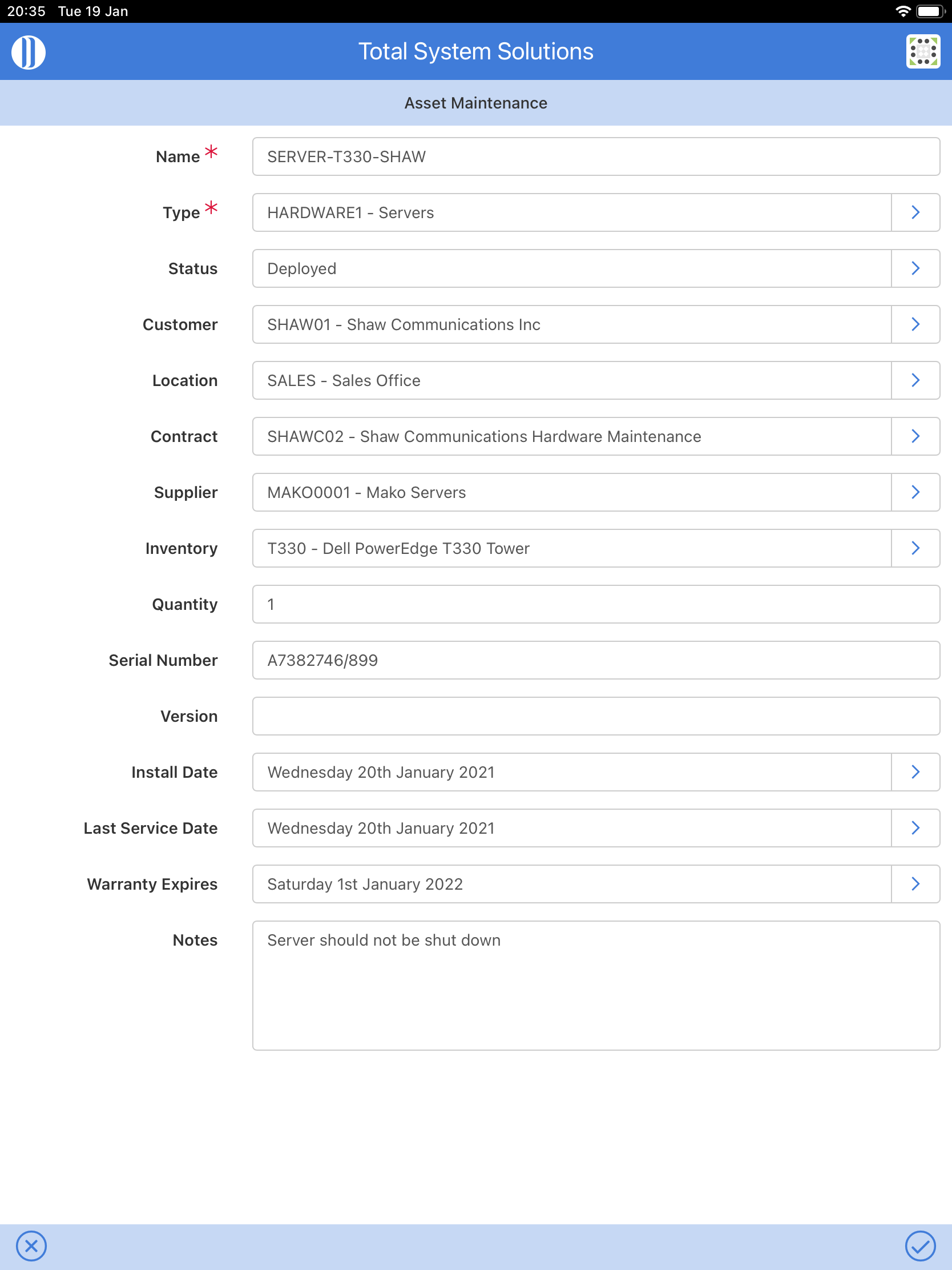The image size is (952, 1270).
Task: Open Type lookup chevron
Action: (x=915, y=212)
